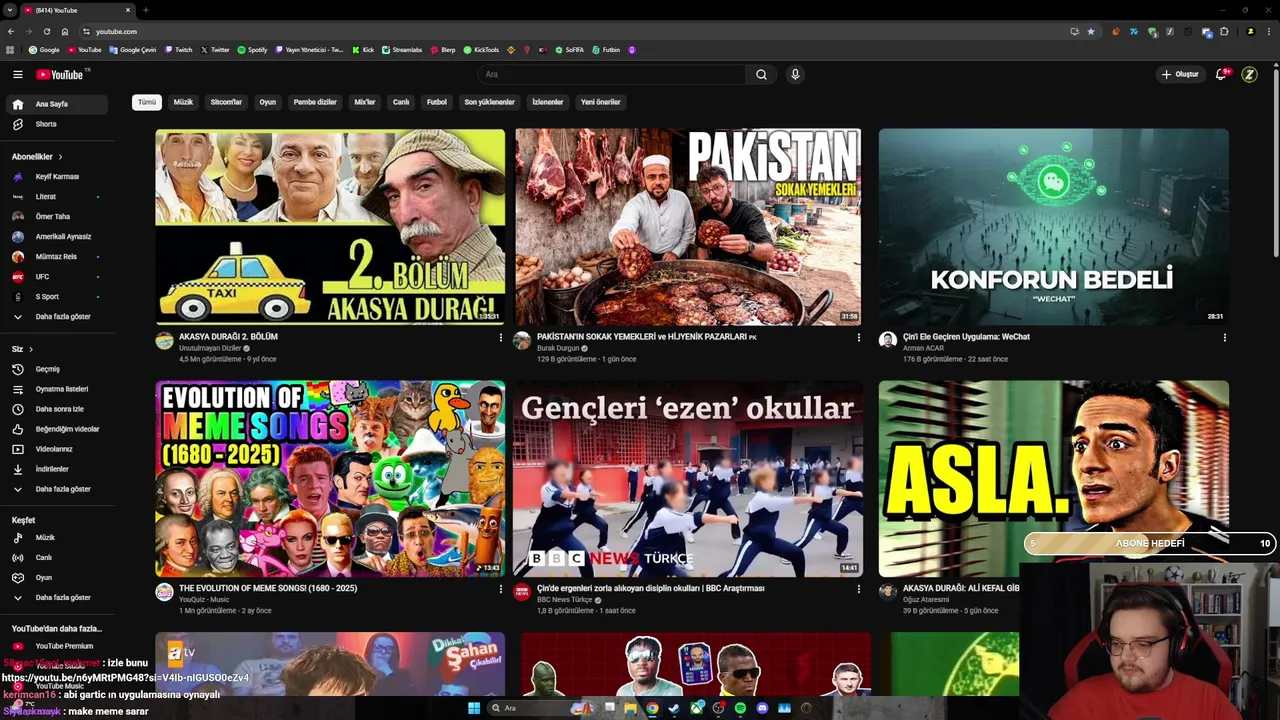The height and width of the screenshot is (720, 1280).
Task: Open options for Pakistan'ın sokak yemekleri video
Action: [x=858, y=338]
